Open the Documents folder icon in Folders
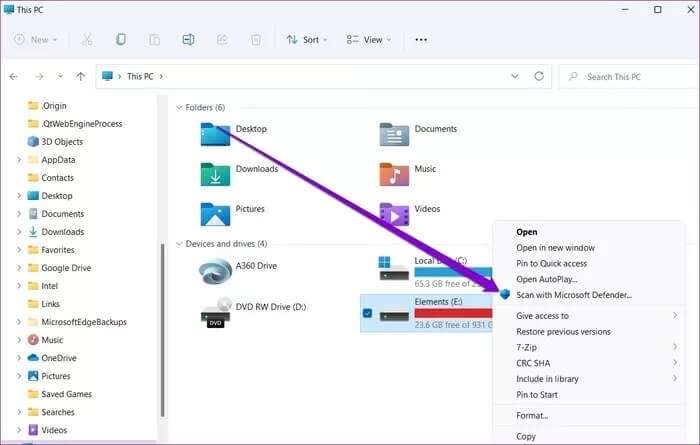The height and width of the screenshot is (445, 700). 394,134
